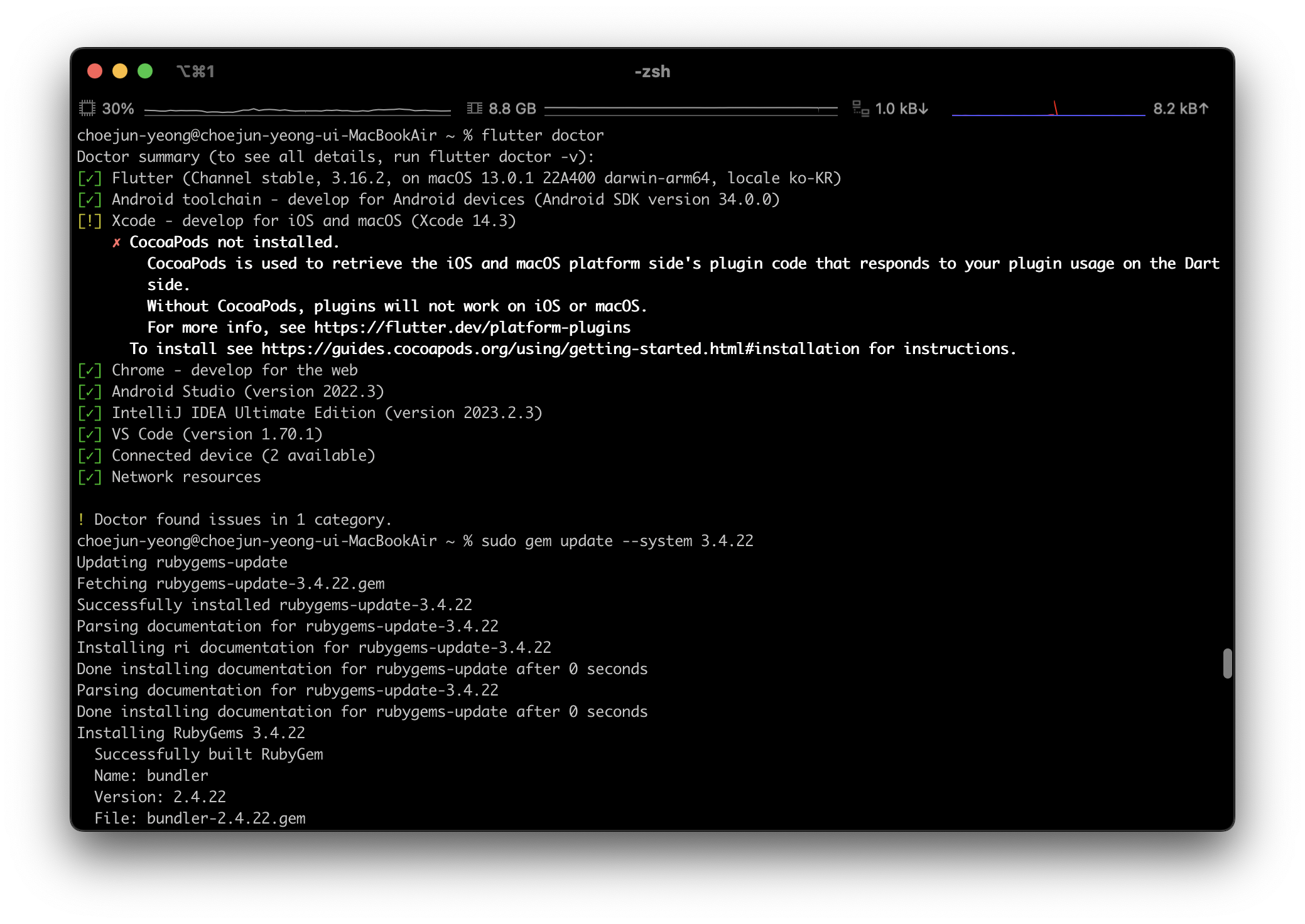1305x924 pixels.
Task: Click the '8.8 GB' memory value
Action: click(x=512, y=109)
